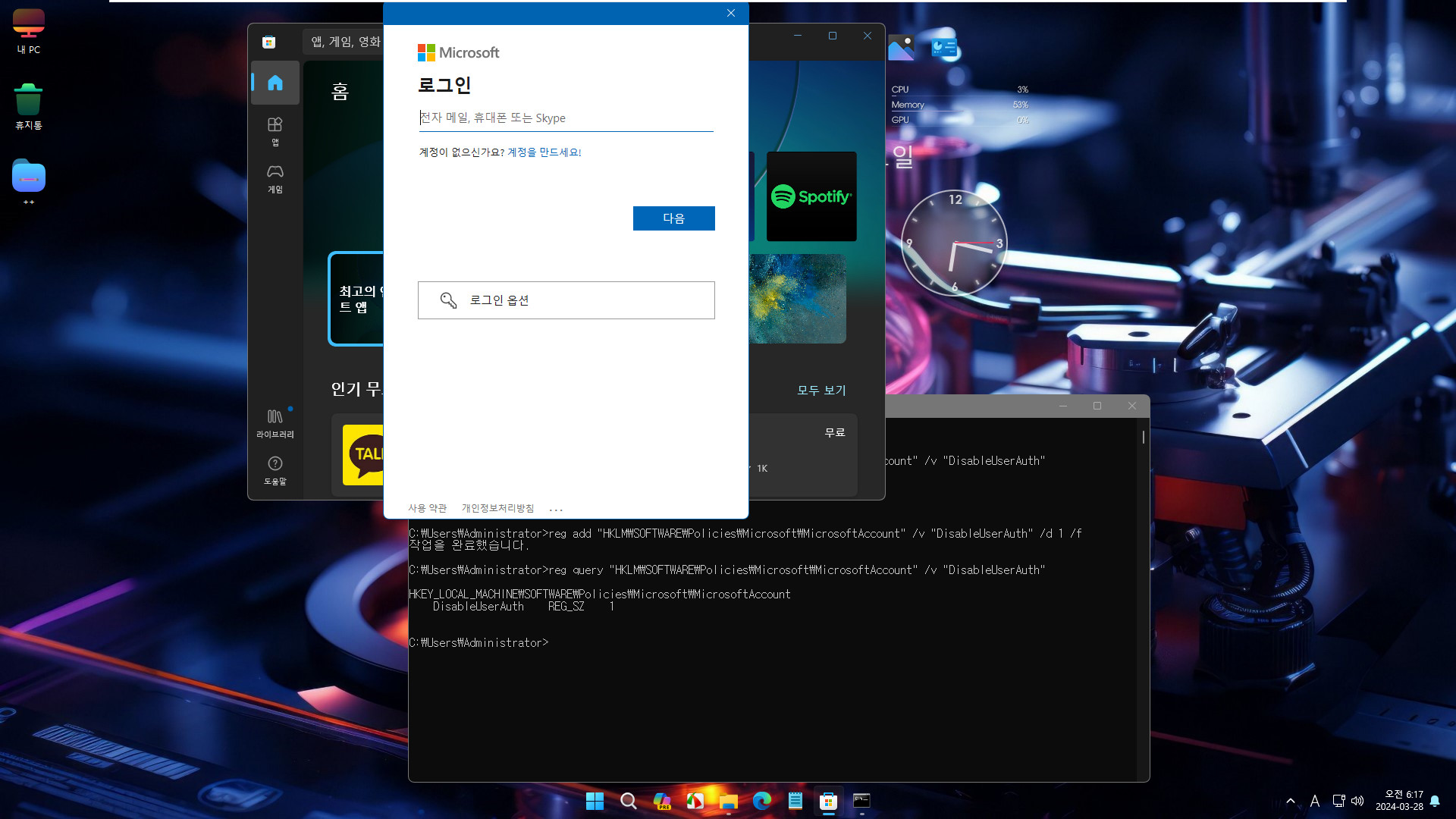Click the 계정을 만드세요! link

click(544, 152)
